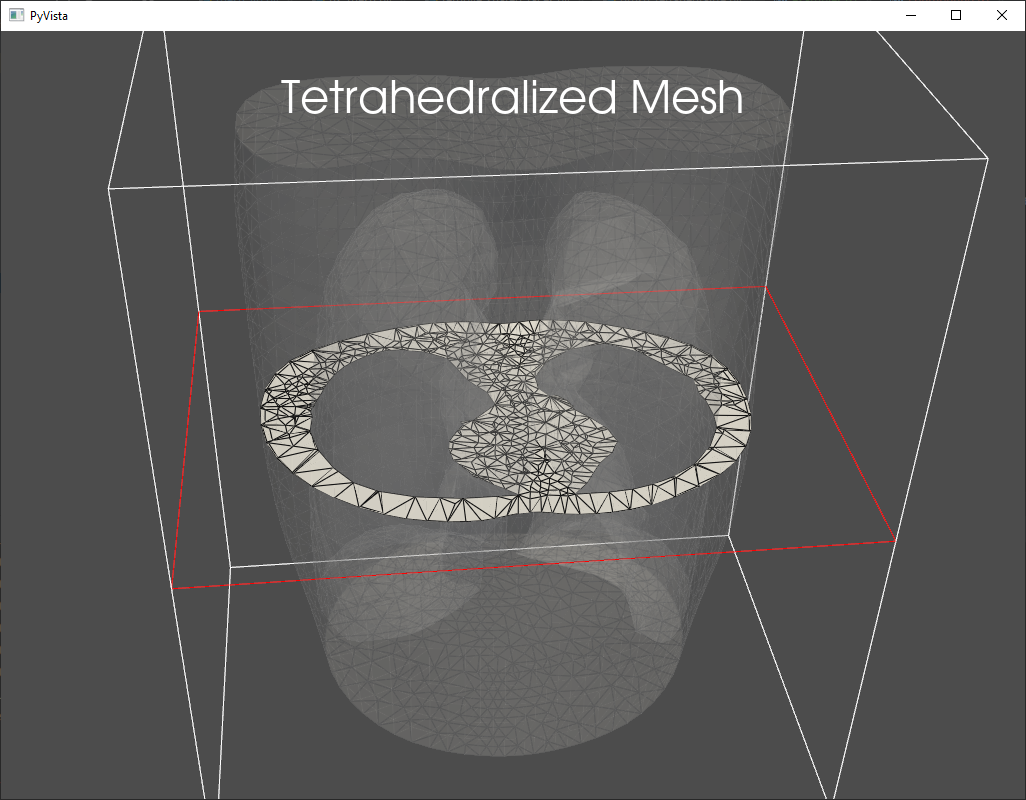Click top-right corner of white bounding box
Viewport: 1026px width, 800px height.
pyautogui.click(x=988, y=157)
